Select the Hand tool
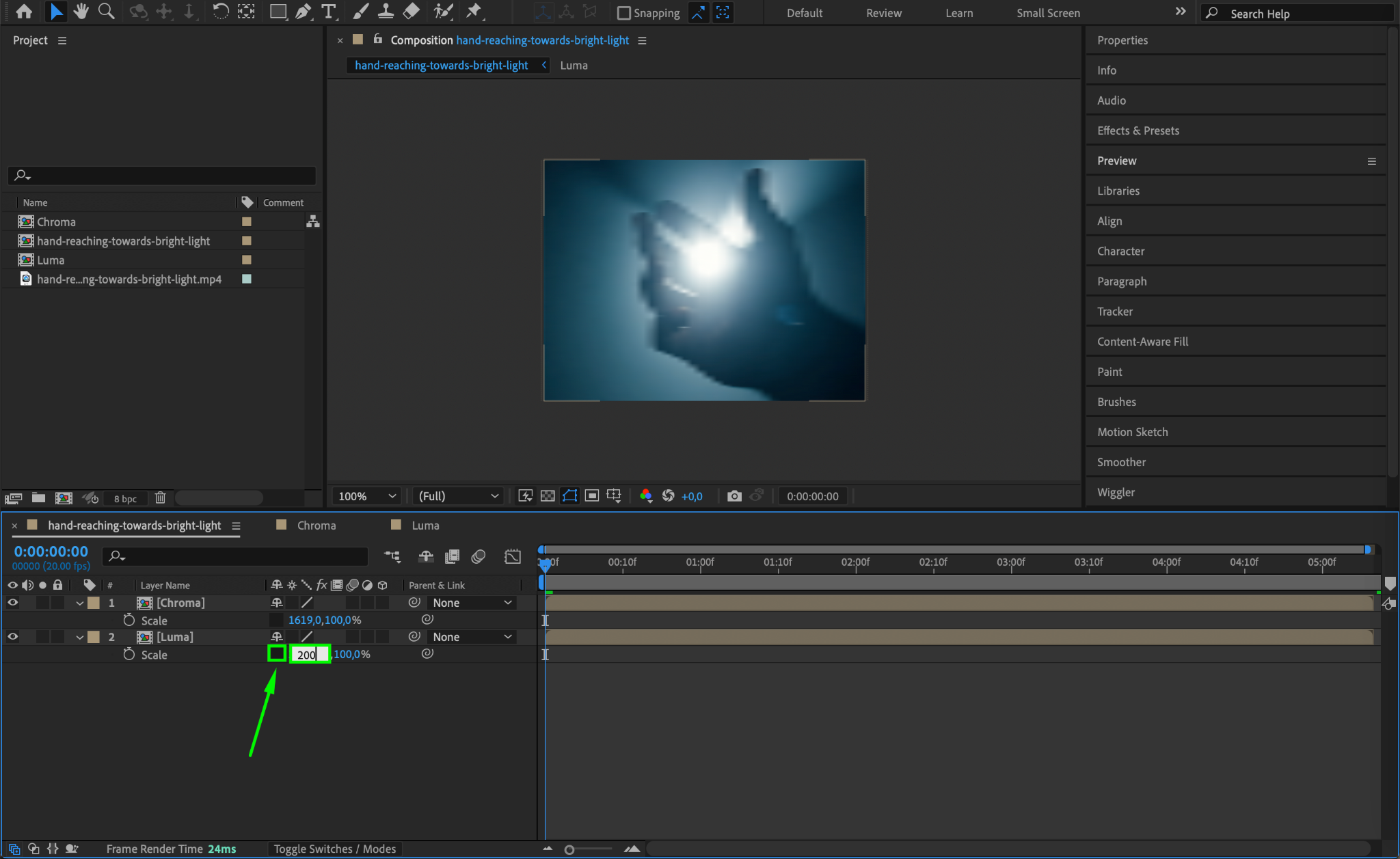Screen dimensions: 1400x859 click(81, 12)
